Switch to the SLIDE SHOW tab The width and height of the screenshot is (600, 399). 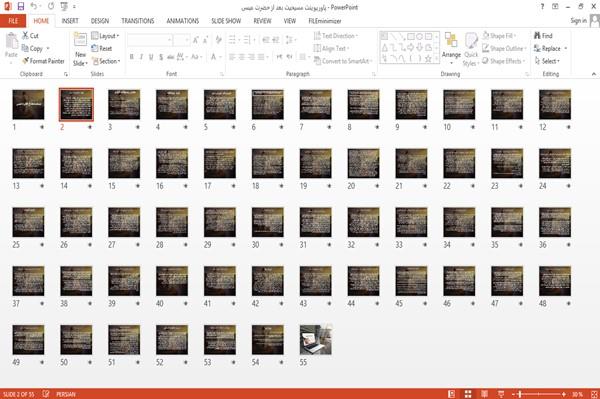tap(226, 21)
